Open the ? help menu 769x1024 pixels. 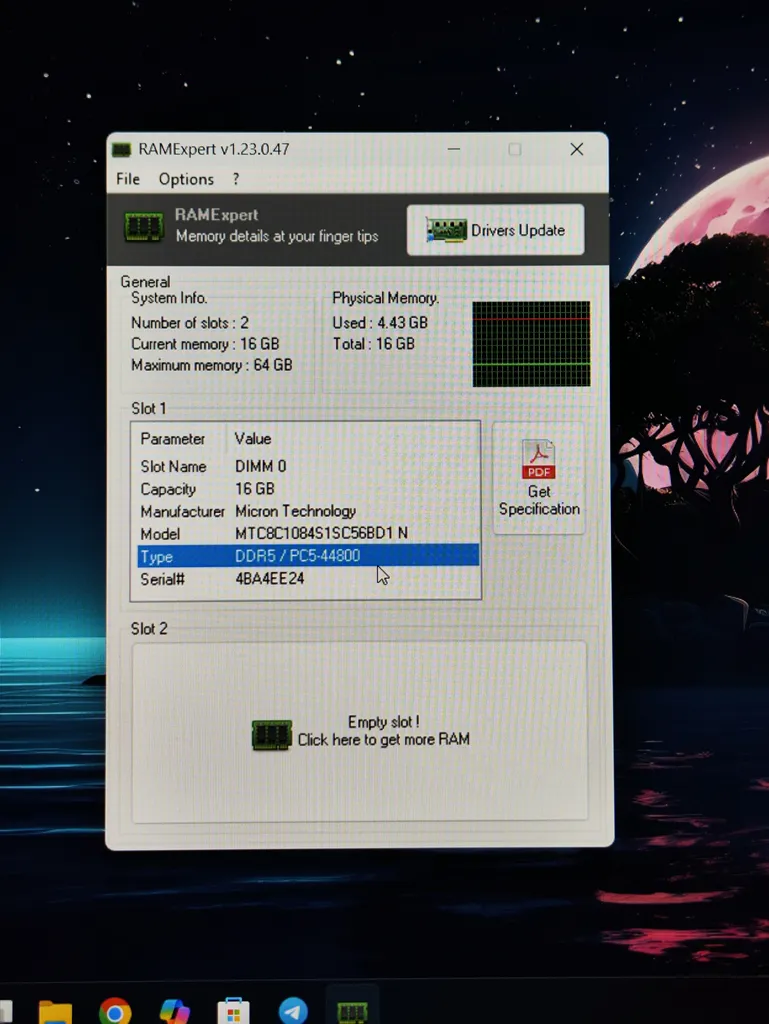pos(236,179)
